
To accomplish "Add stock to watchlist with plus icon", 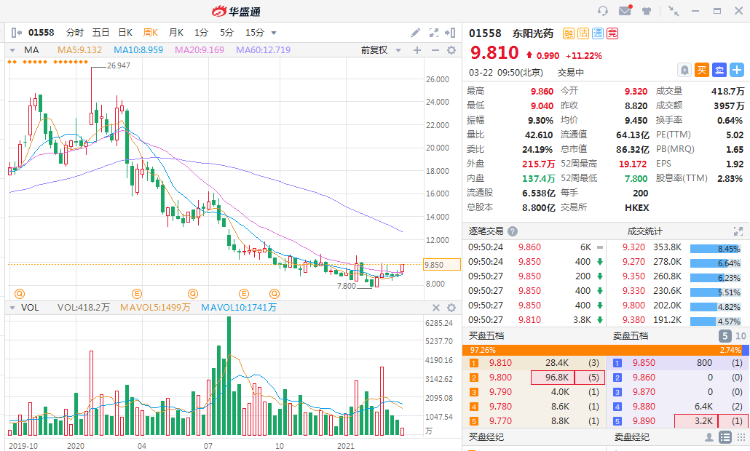I will (x=734, y=69).
